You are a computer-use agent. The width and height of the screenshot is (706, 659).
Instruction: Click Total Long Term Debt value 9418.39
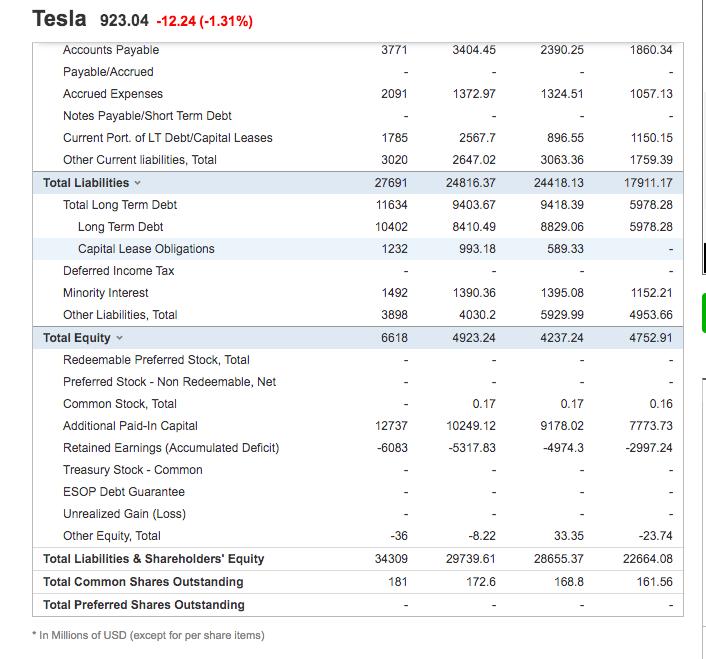click(562, 205)
